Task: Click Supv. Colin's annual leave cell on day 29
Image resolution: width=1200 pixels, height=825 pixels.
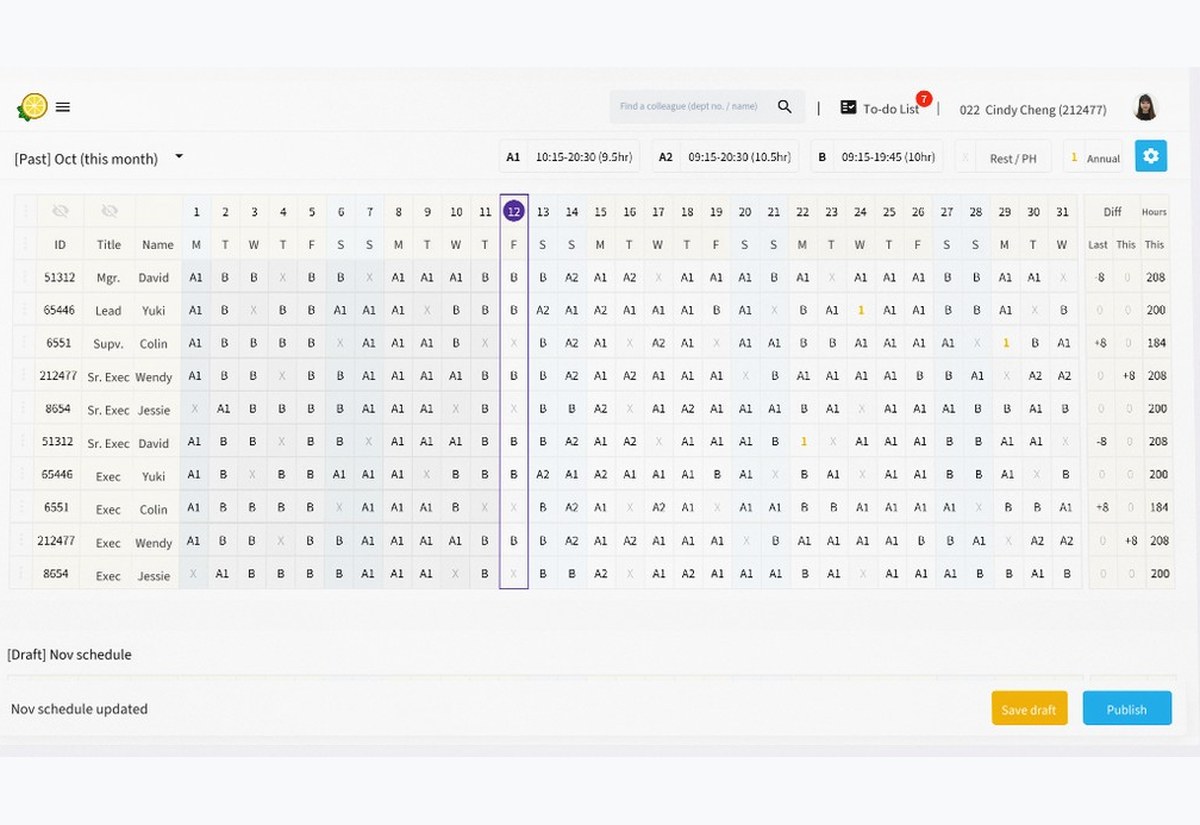Action: (1005, 343)
